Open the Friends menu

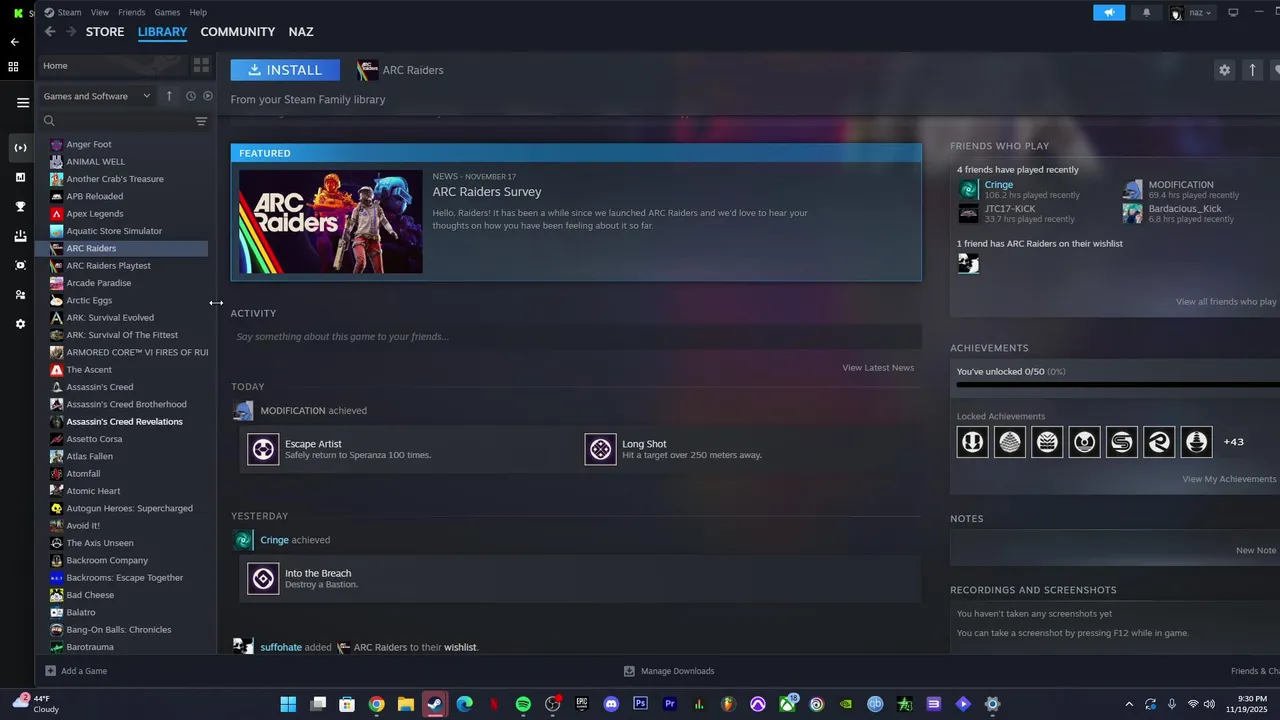(x=132, y=12)
